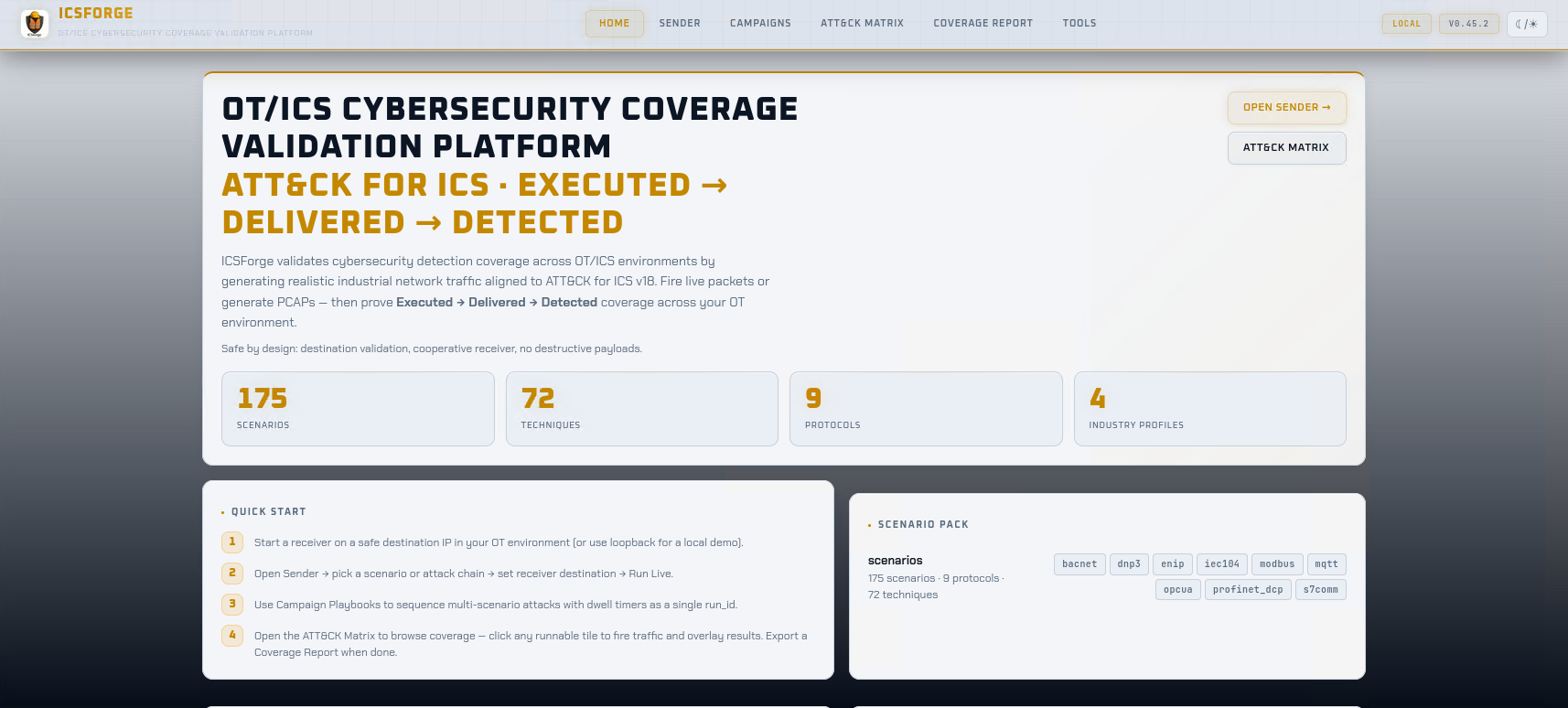Image resolution: width=1568 pixels, height=708 pixels.
Task: Navigate to ATT&CK Matrix in navbar
Action: pos(862,24)
